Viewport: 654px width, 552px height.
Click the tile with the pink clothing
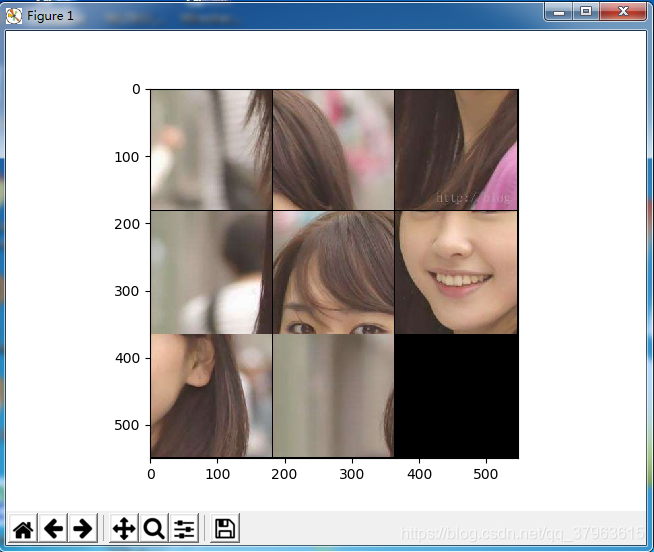[x=456, y=150]
